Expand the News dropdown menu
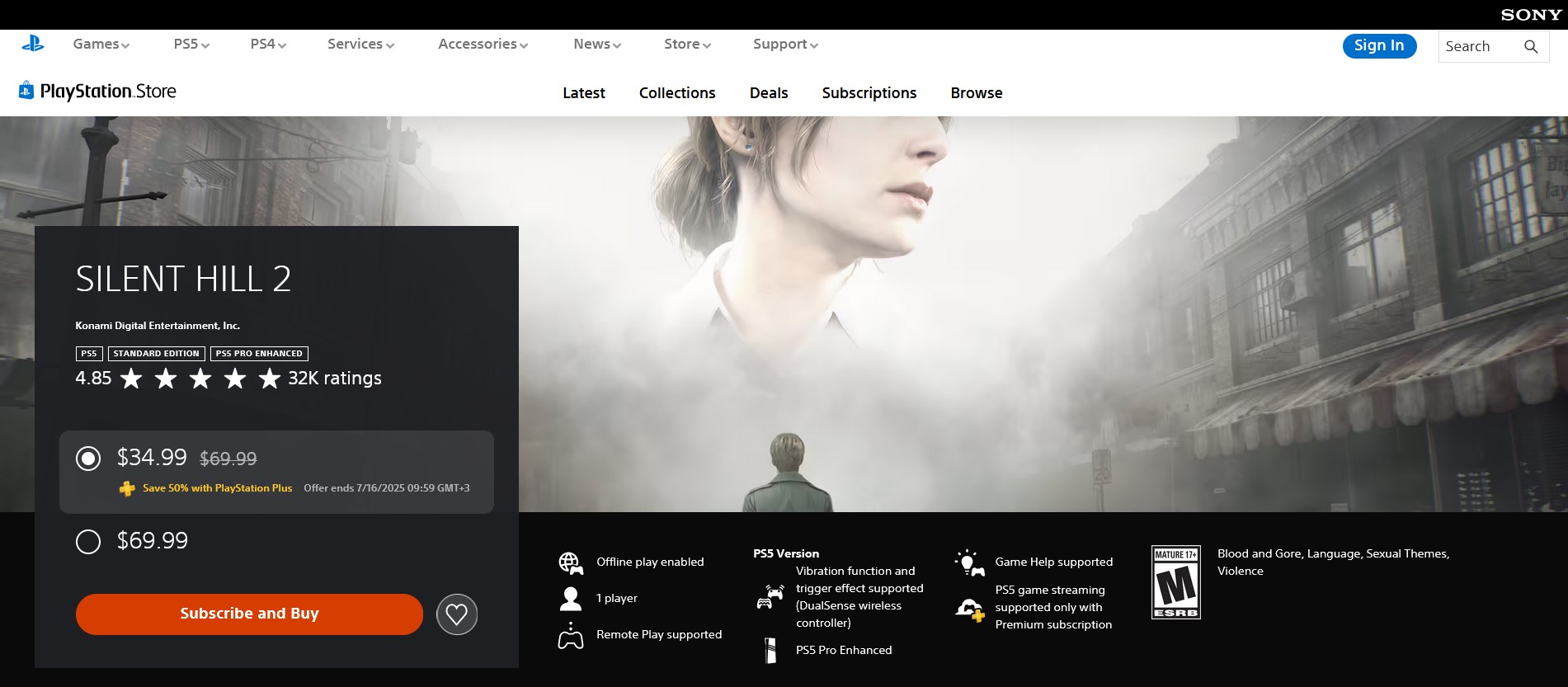 pyautogui.click(x=597, y=45)
